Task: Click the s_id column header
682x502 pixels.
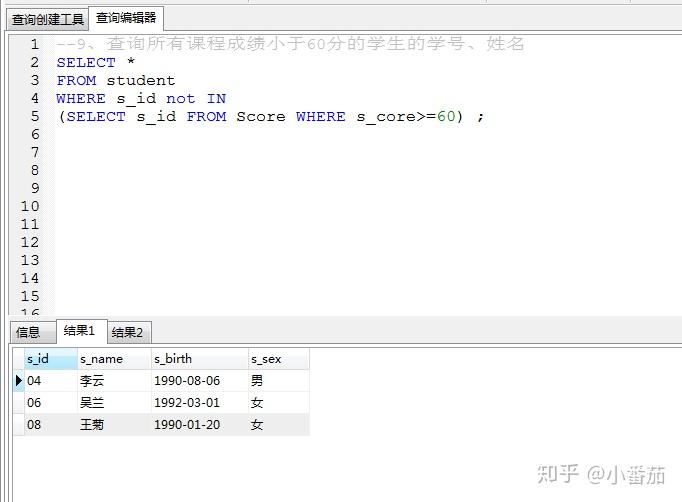Action: 50,359
